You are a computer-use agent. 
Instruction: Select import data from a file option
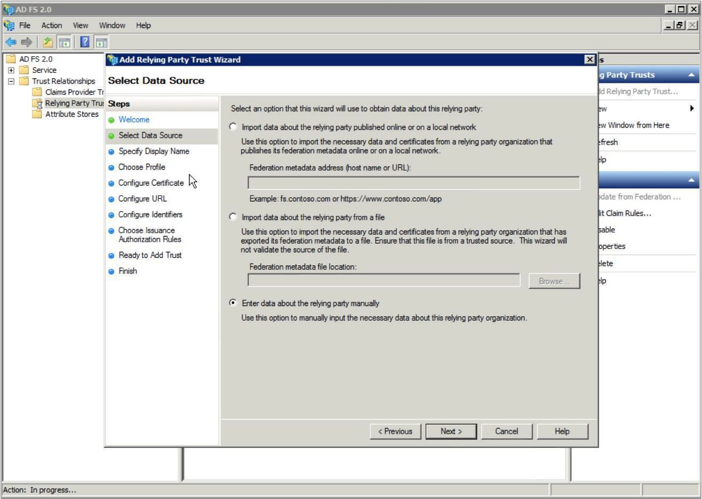[x=233, y=217]
